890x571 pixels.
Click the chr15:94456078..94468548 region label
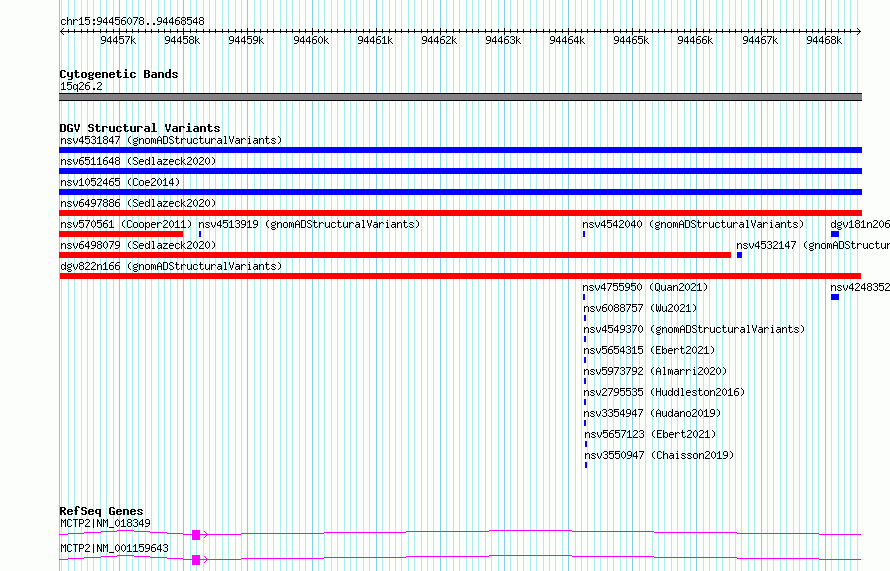click(x=132, y=21)
